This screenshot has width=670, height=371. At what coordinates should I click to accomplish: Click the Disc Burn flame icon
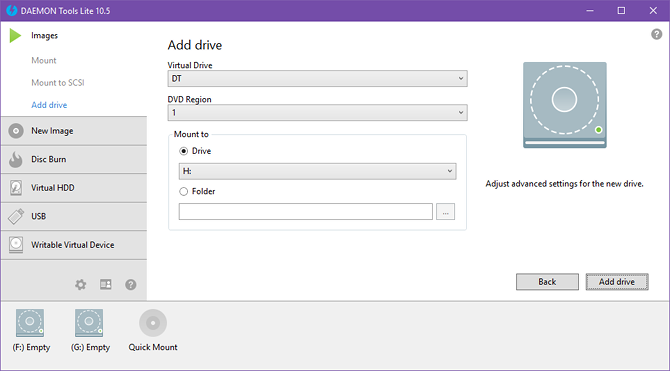[x=16, y=159]
